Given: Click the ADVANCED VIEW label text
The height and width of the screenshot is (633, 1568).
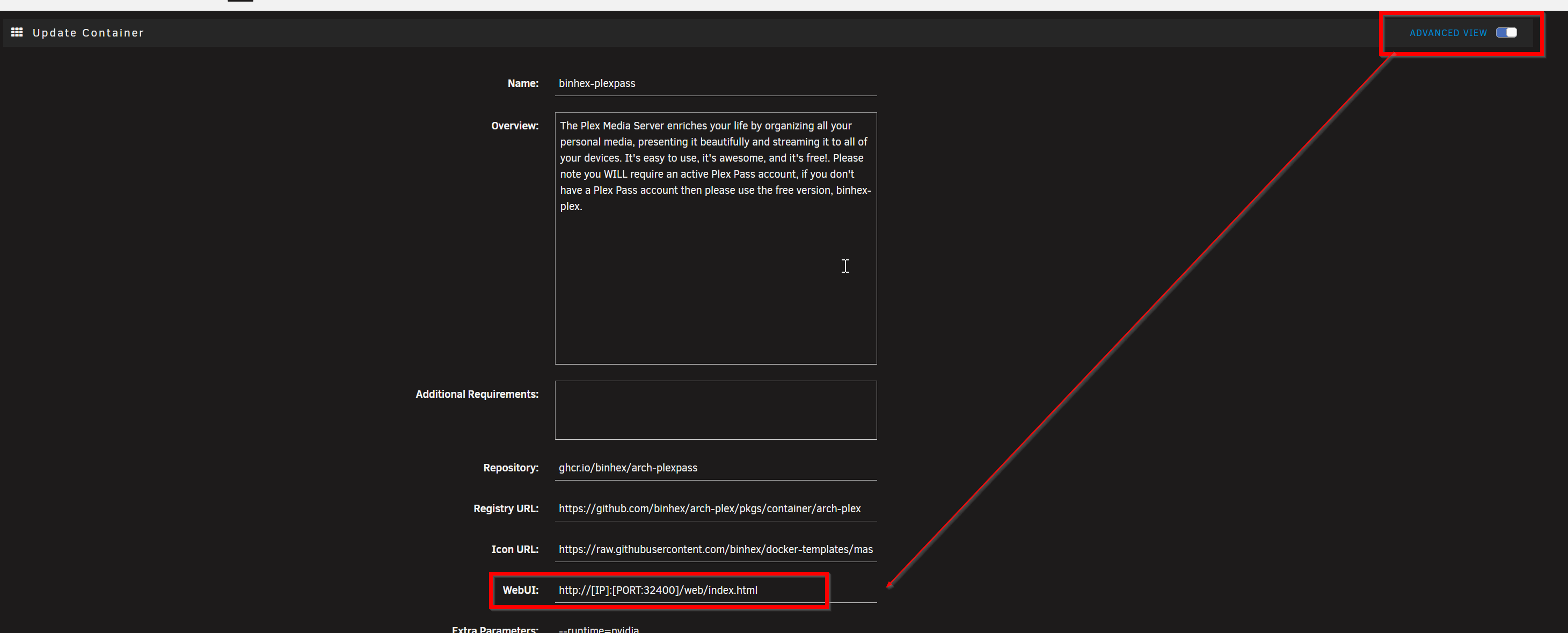Looking at the screenshot, I should (1448, 33).
